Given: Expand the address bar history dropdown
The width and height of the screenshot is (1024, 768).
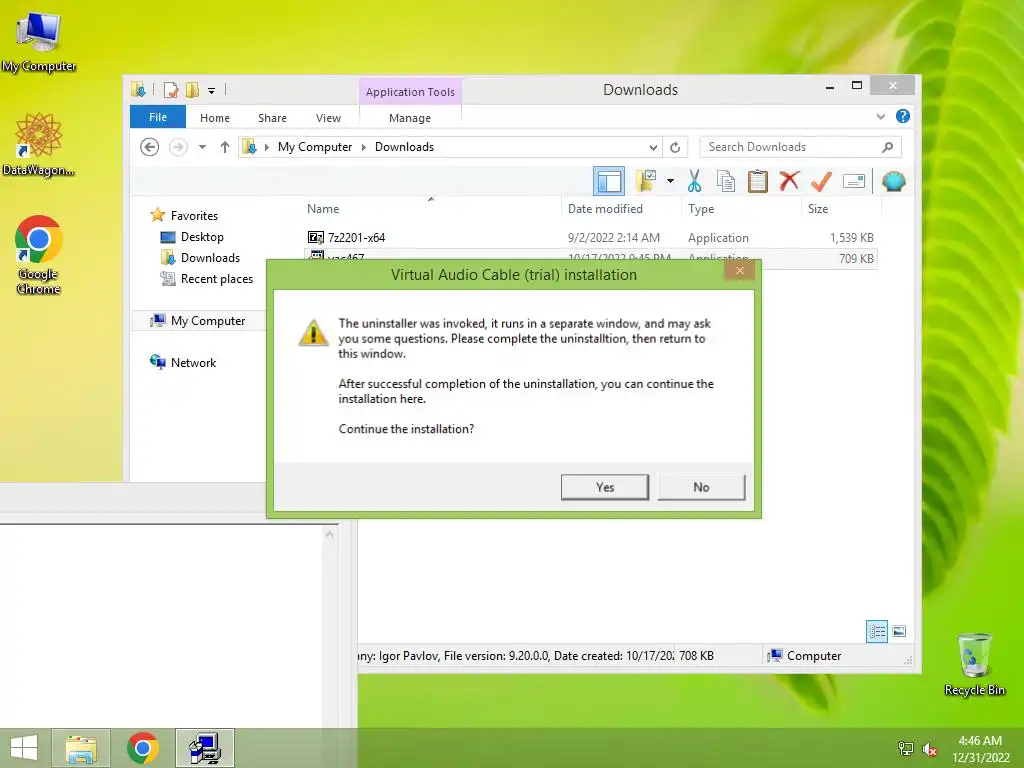Looking at the screenshot, I should pos(653,147).
